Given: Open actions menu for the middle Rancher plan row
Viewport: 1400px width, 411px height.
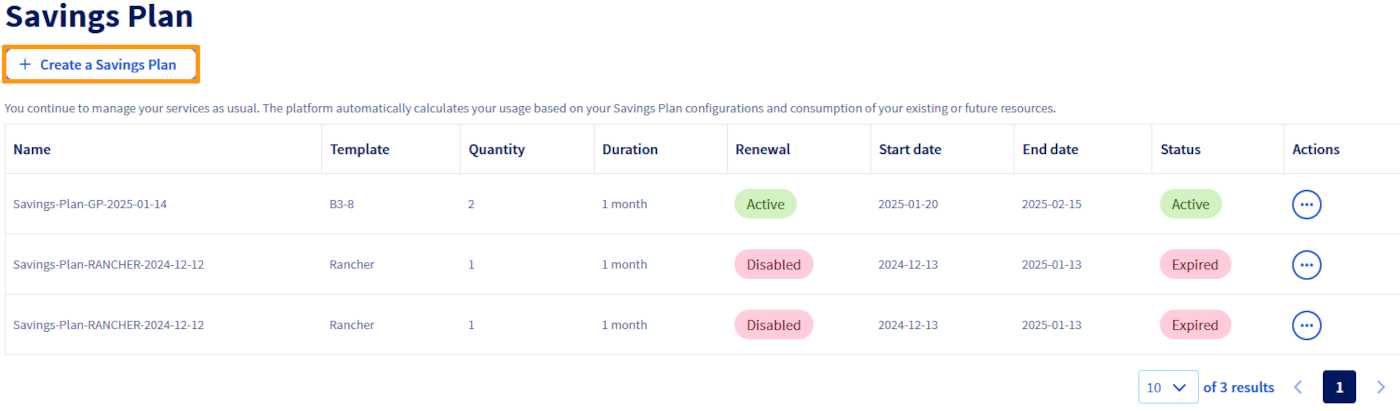Looking at the screenshot, I should pos(1306,265).
